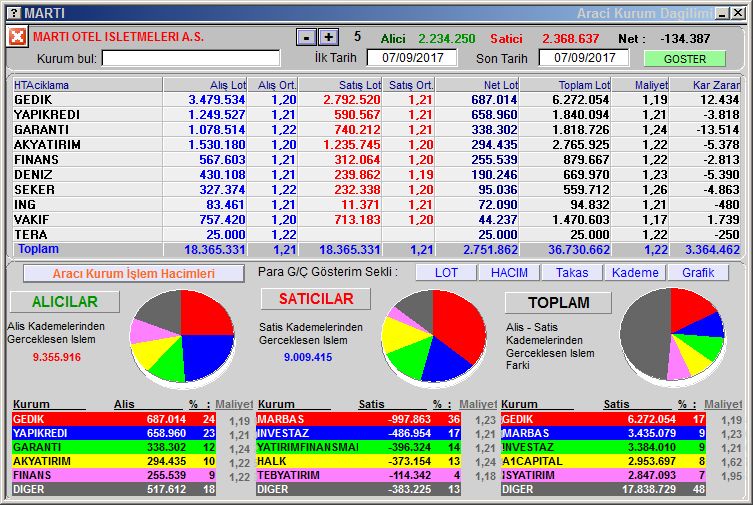Click INVESTAZ row showing 3.384.010
The width and height of the screenshot is (753, 505).
click(x=603, y=447)
